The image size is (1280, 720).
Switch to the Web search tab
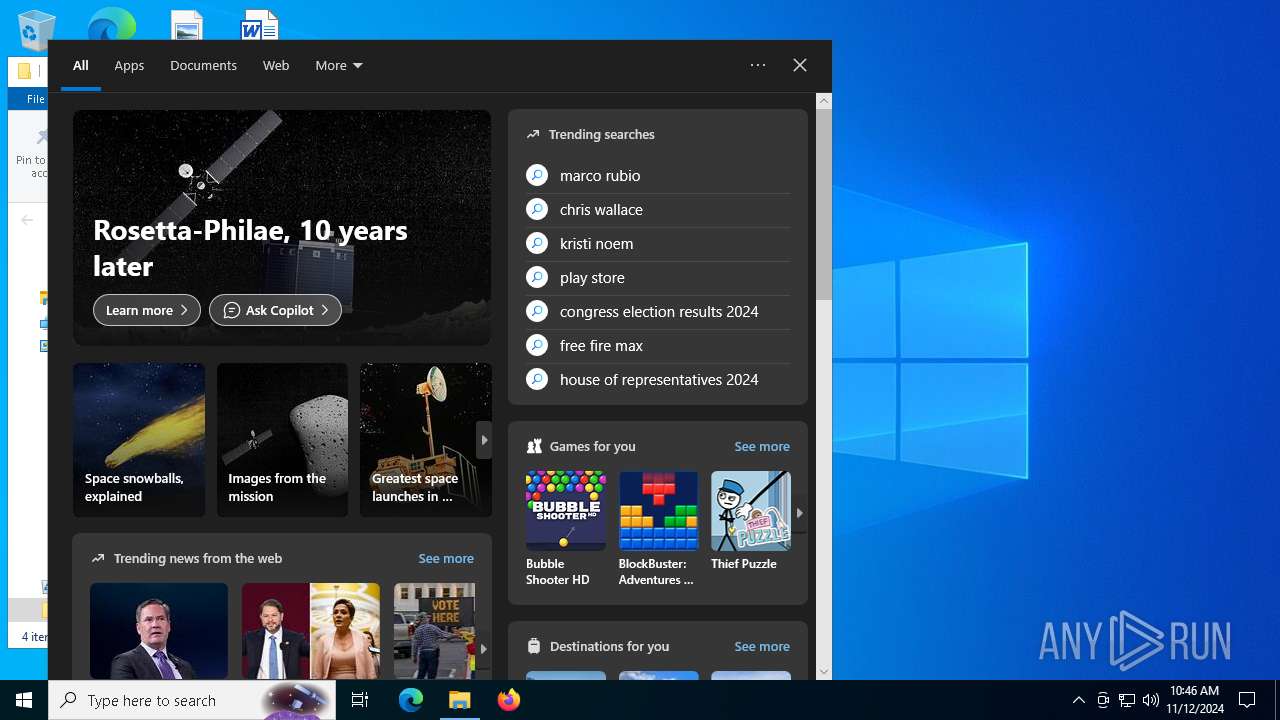click(x=276, y=66)
